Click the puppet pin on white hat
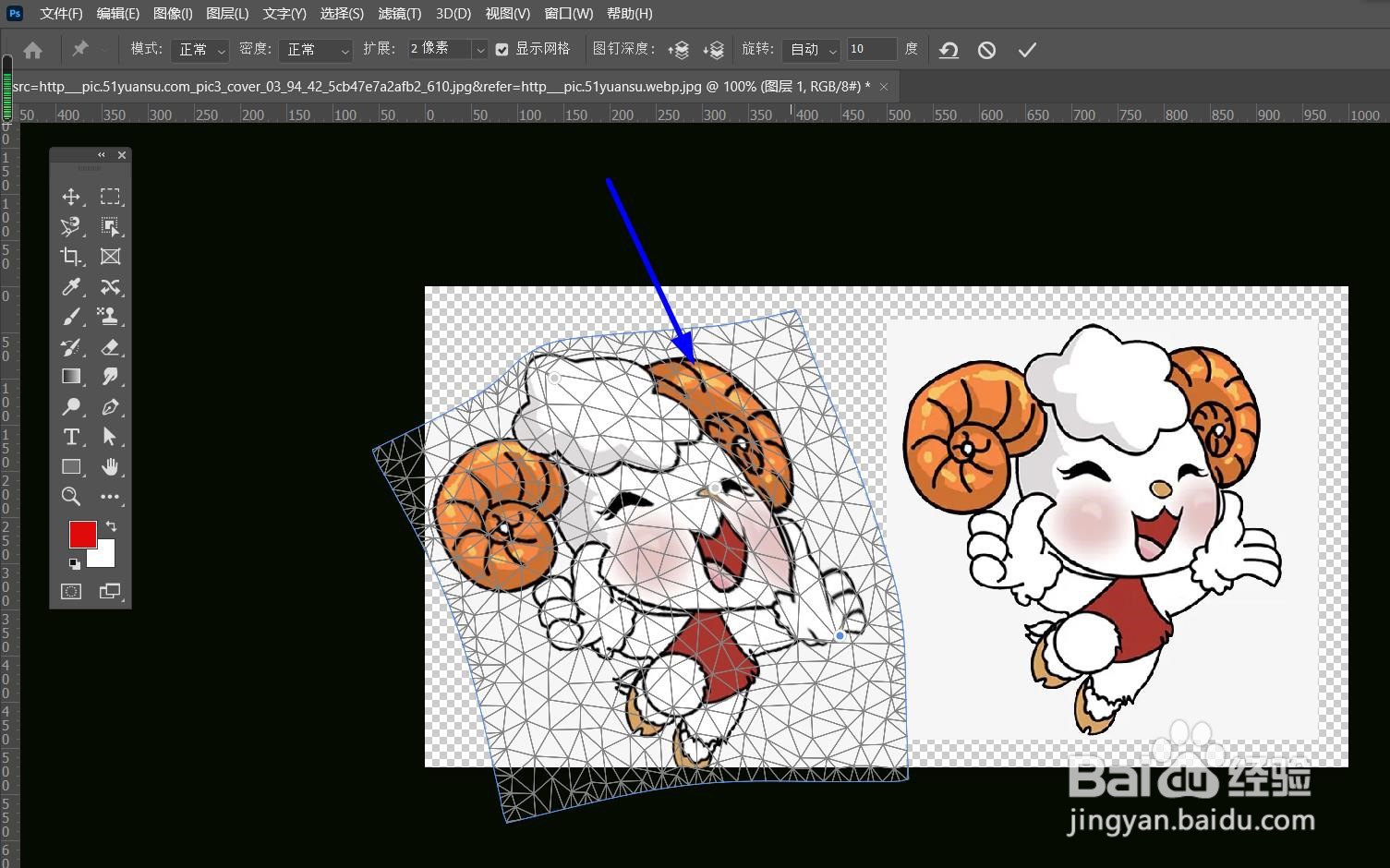 pyautogui.click(x=555, y=378)
